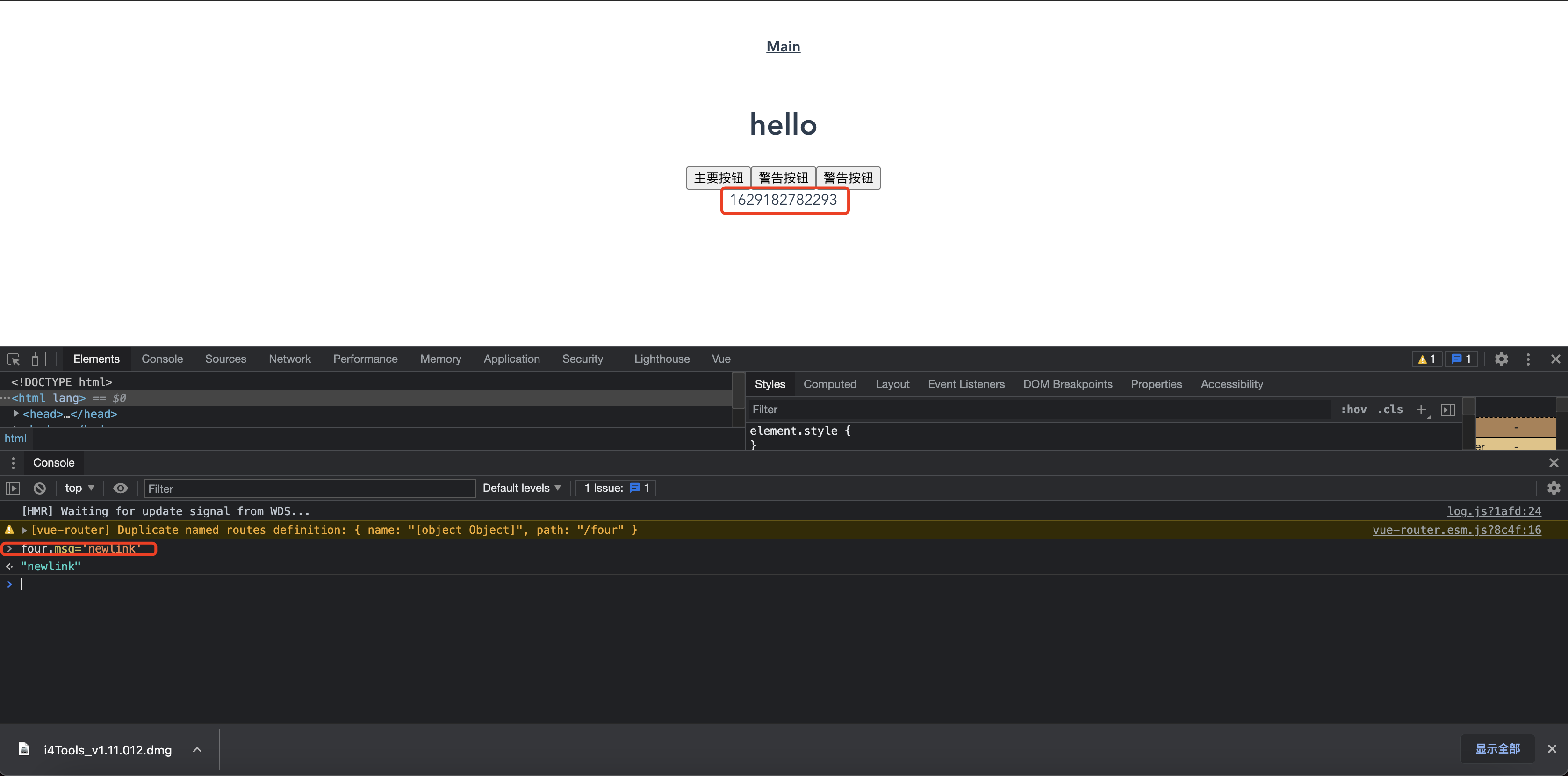This screenshot has height=776, width=1568.
Task: Click the Main link on page
Action: coord(783,47)
